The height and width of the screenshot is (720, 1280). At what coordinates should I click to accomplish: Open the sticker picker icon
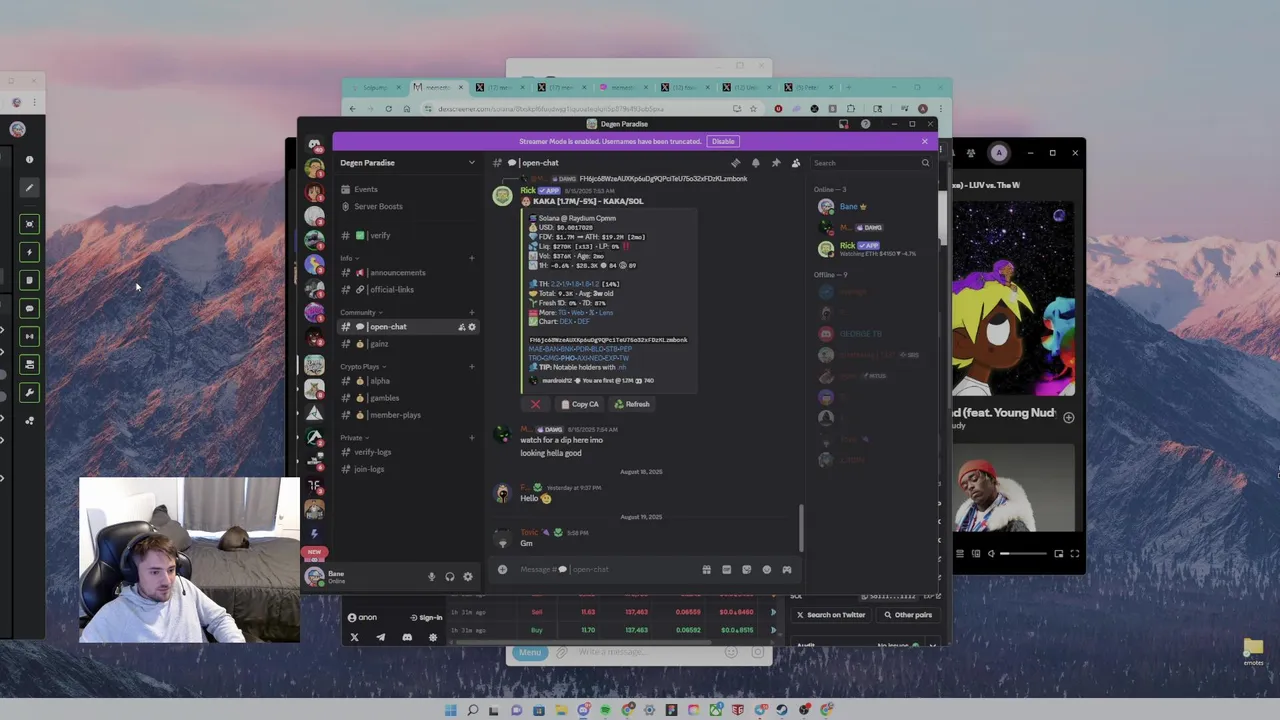pyautogui.click(x=747, y=569)
